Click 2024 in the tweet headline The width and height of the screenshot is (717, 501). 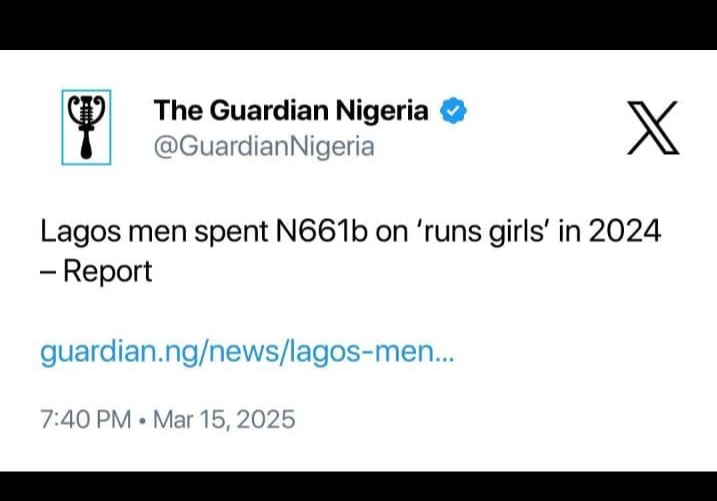[x=624, y=232]
